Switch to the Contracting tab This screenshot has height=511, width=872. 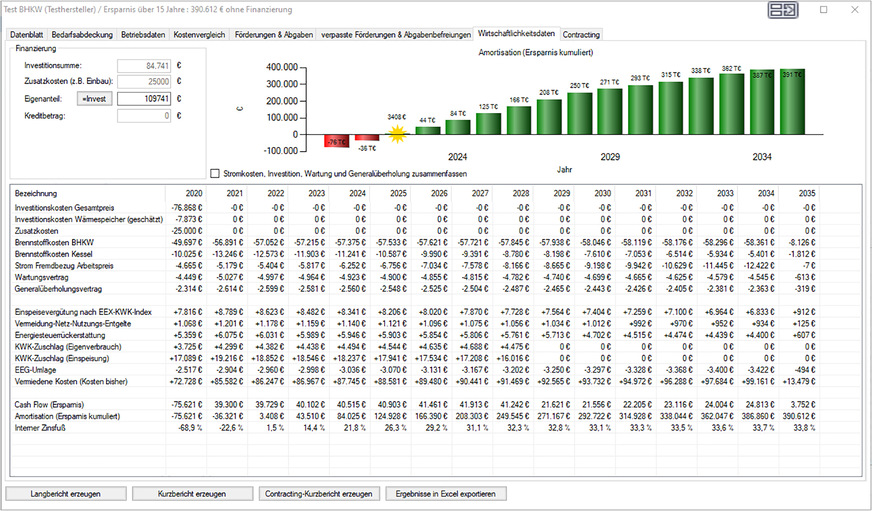tap(581, 35)
